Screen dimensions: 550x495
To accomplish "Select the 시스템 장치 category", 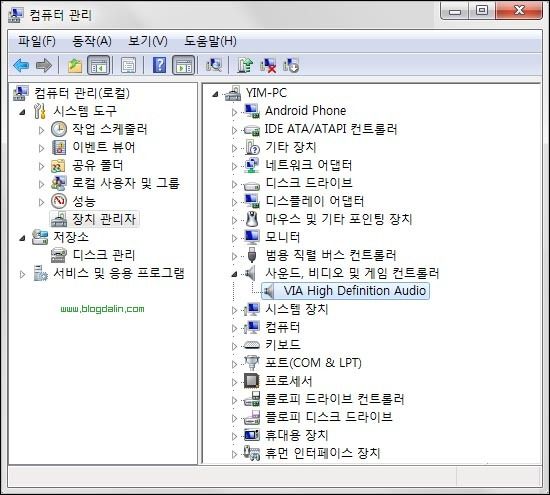I will pyautogui.click(x=297, y=309).
